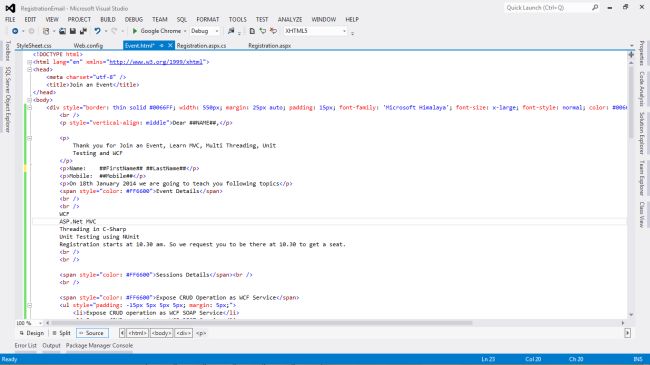Screen dimensions: 650x365
Task: Collapse the head element outlining node
Action: coord(29,70)
